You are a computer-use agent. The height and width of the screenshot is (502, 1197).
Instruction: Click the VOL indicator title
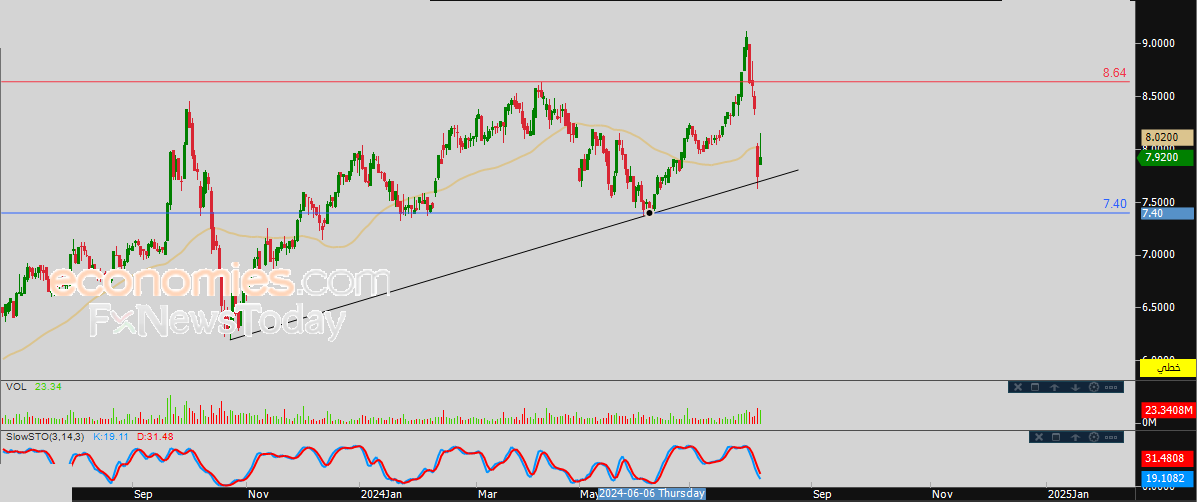(16, 387)
